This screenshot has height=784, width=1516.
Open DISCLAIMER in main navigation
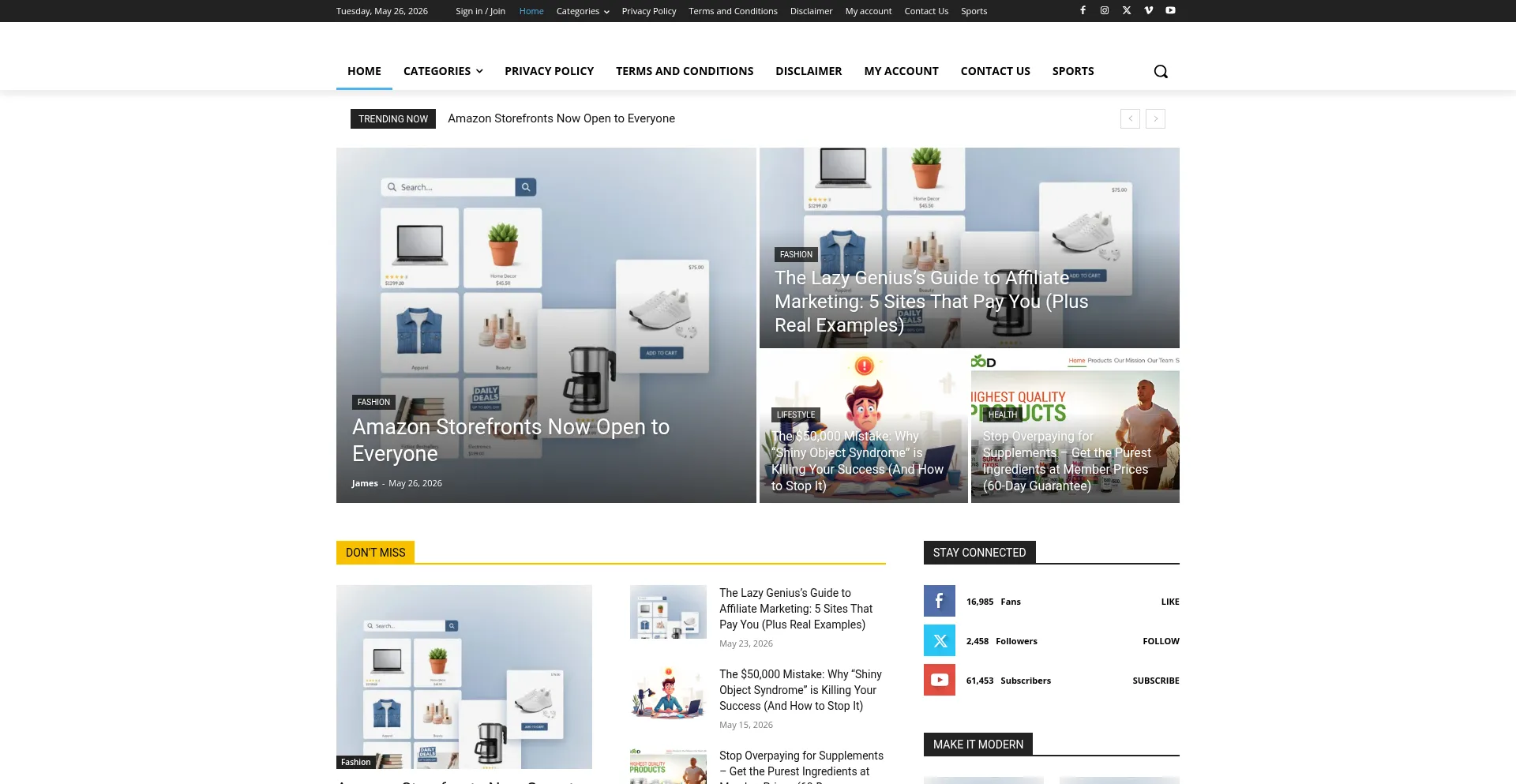(809, 71)
